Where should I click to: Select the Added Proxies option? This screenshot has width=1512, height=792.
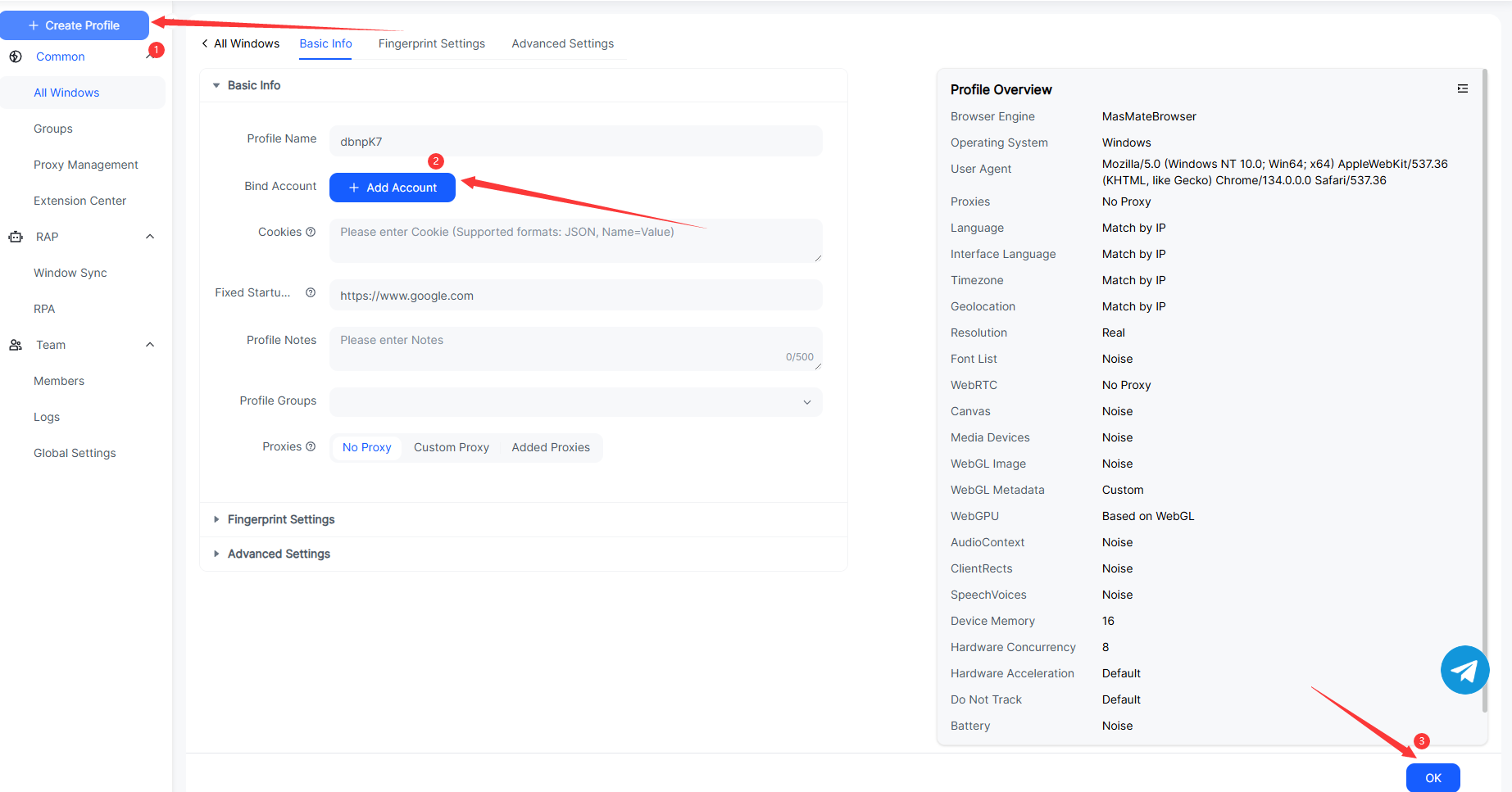tap(551, 447)
